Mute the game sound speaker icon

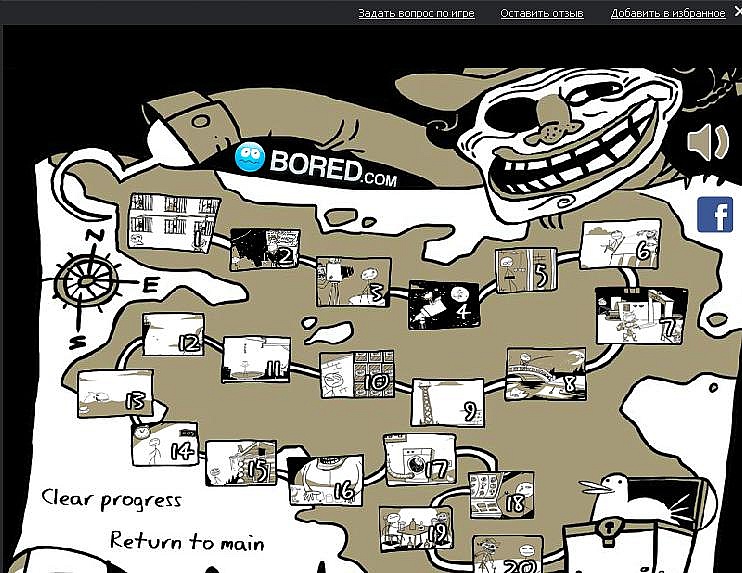(x=707, y=141)
